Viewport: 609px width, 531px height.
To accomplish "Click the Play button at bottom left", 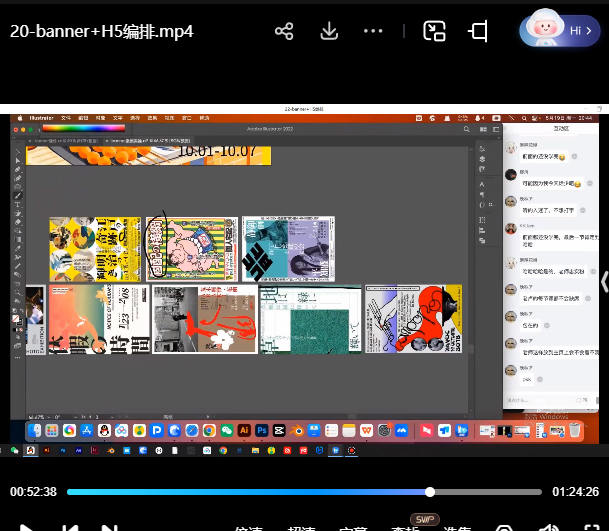I will pyautogui.click(x=27, y=527).
